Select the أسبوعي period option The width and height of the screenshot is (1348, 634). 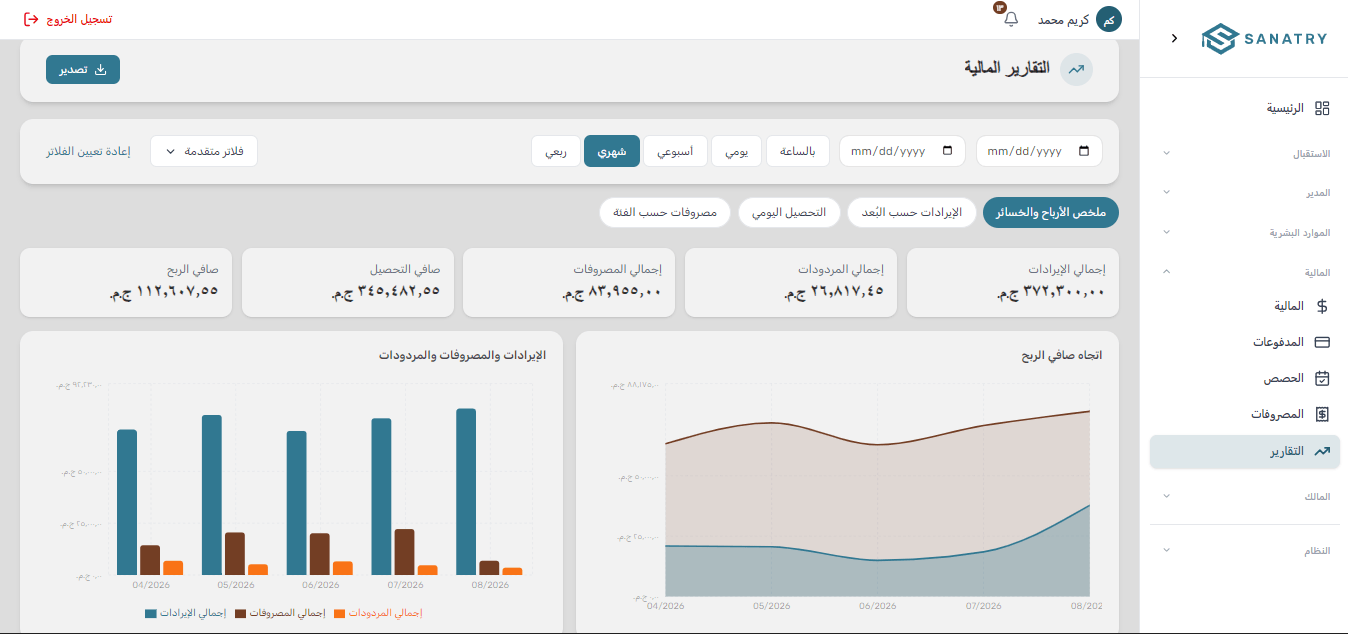(675, 151)
